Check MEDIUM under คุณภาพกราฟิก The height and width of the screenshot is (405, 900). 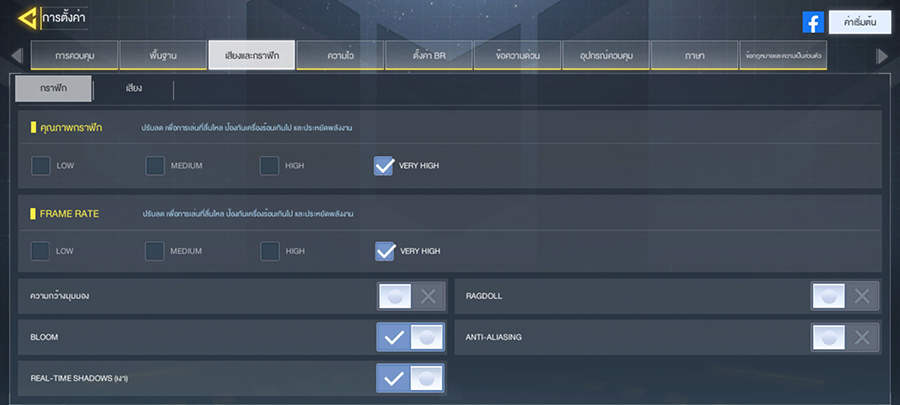click(155, 166)
